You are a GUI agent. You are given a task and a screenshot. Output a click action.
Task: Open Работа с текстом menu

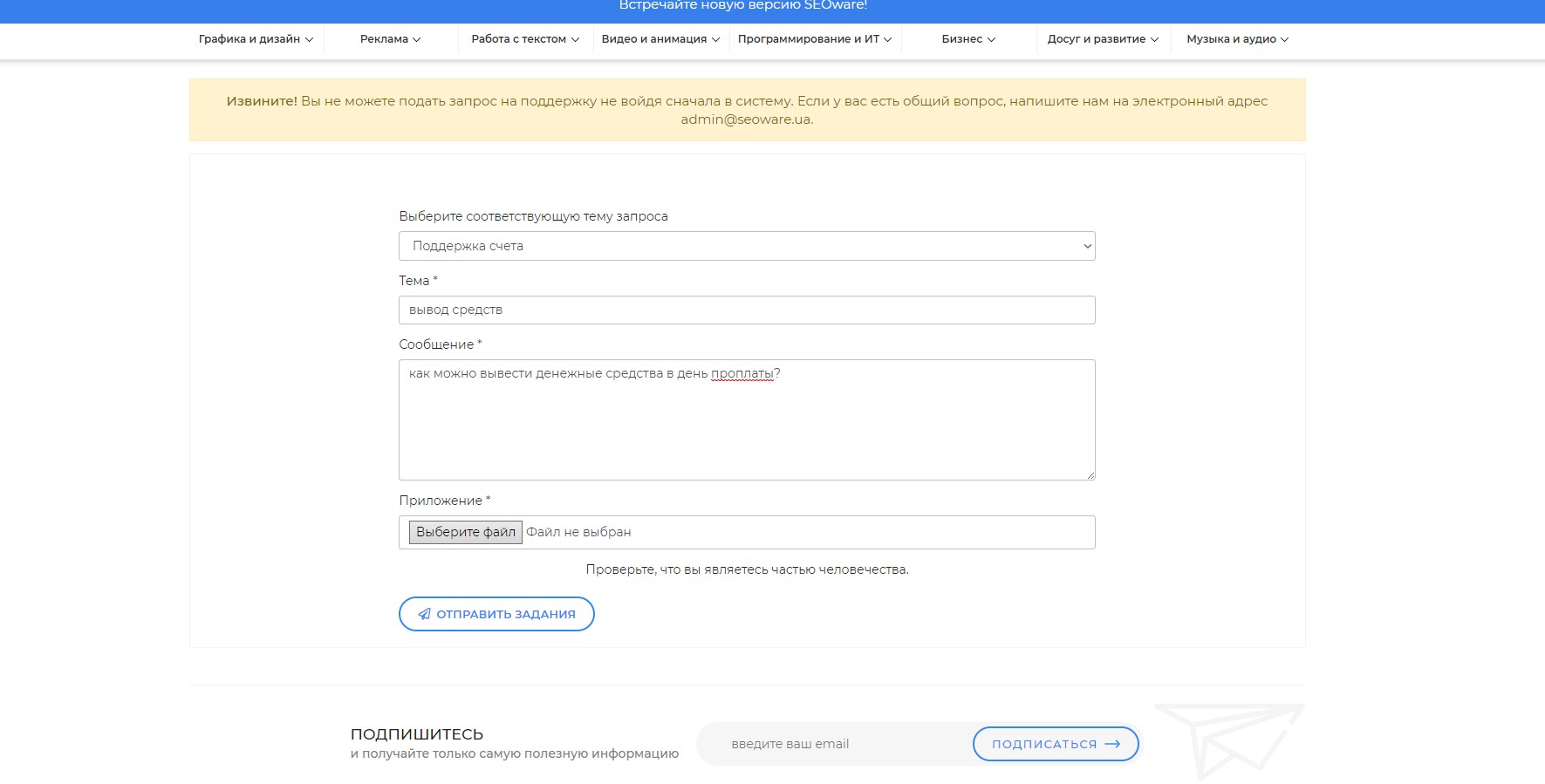pyautogui.click(x=525, y=39)
